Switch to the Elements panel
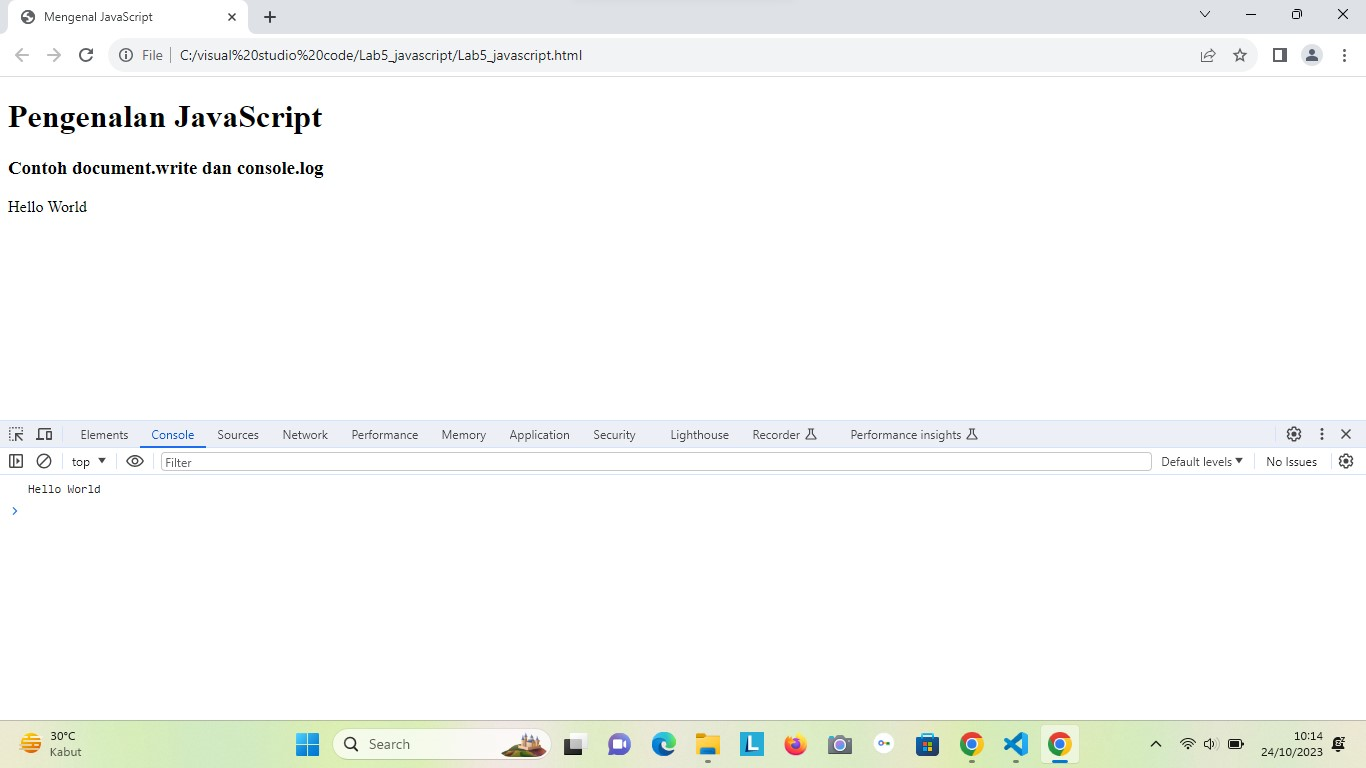This screenshot has height=768, width=1366. pos(104,434)
